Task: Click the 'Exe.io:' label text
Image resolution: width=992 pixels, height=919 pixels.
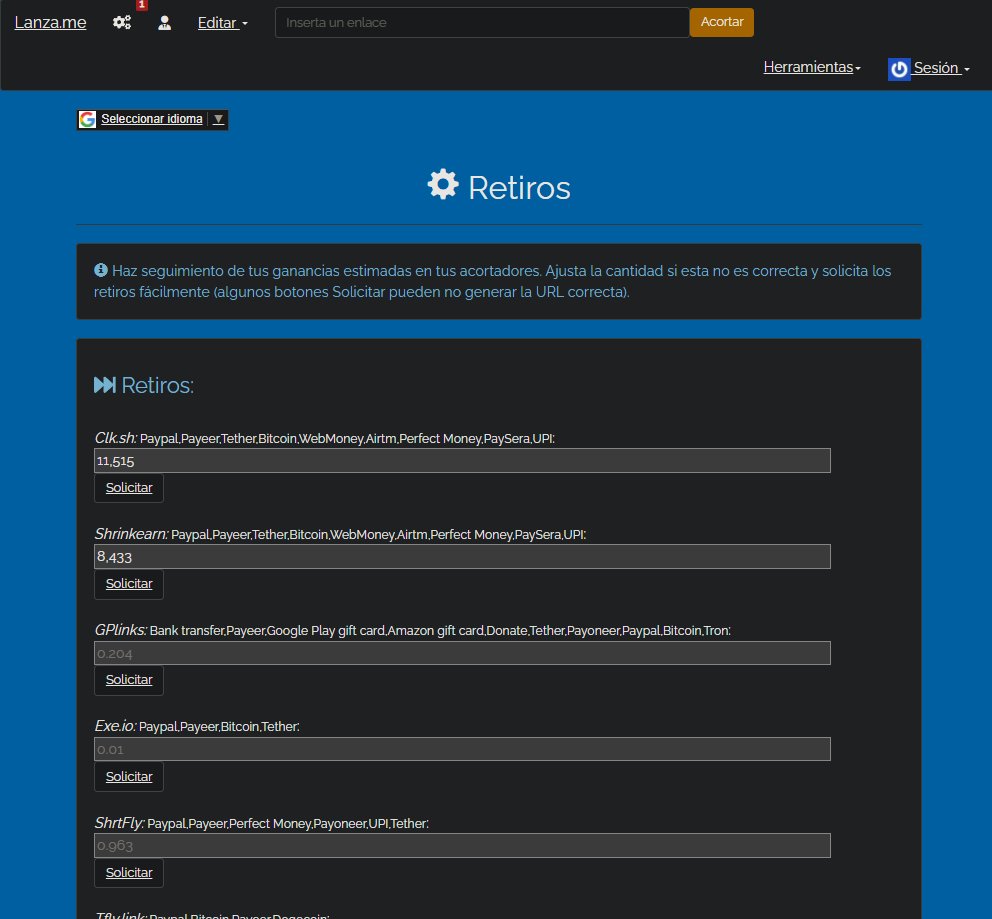Action: click(x=115, y=726)
